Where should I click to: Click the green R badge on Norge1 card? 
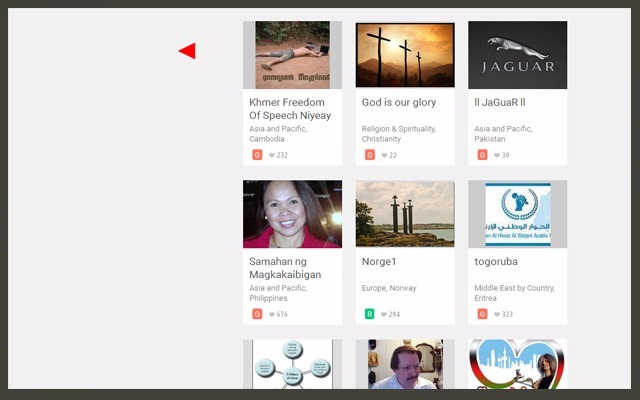click(x=369, y=314)
